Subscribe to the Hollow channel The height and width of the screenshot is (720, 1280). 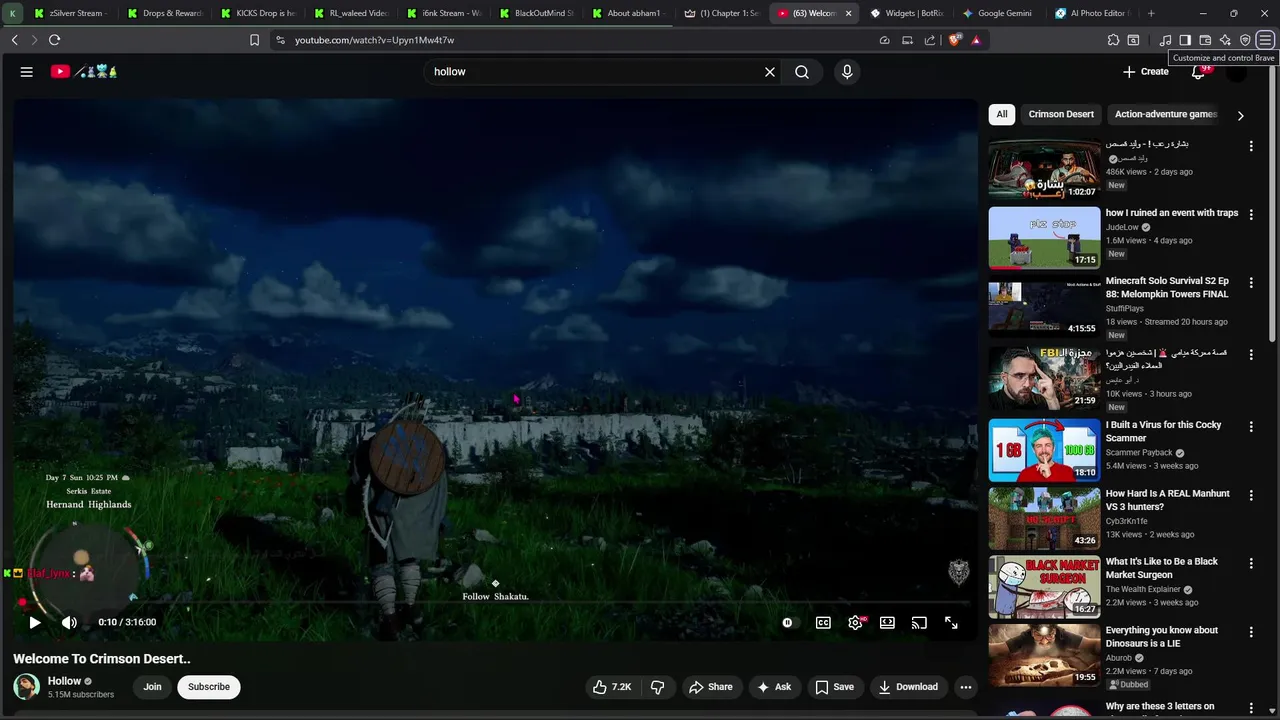pos(209,687)
